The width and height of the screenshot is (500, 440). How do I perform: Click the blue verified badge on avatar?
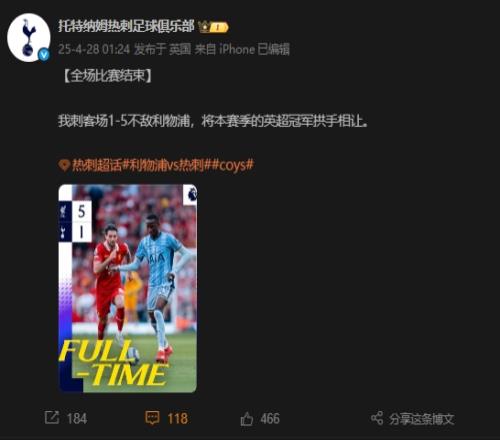tap(44, 55)
